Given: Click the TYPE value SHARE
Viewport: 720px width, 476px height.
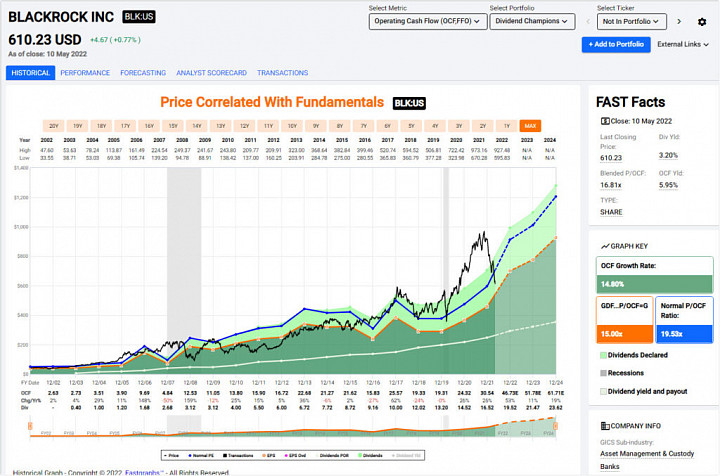Looking at the screenshot, I should click(x=611, y=212).
